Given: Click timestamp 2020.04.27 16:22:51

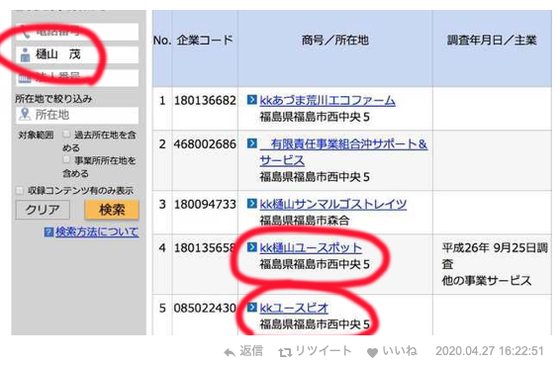Looking at the screenshot, I should pos(489,351).
